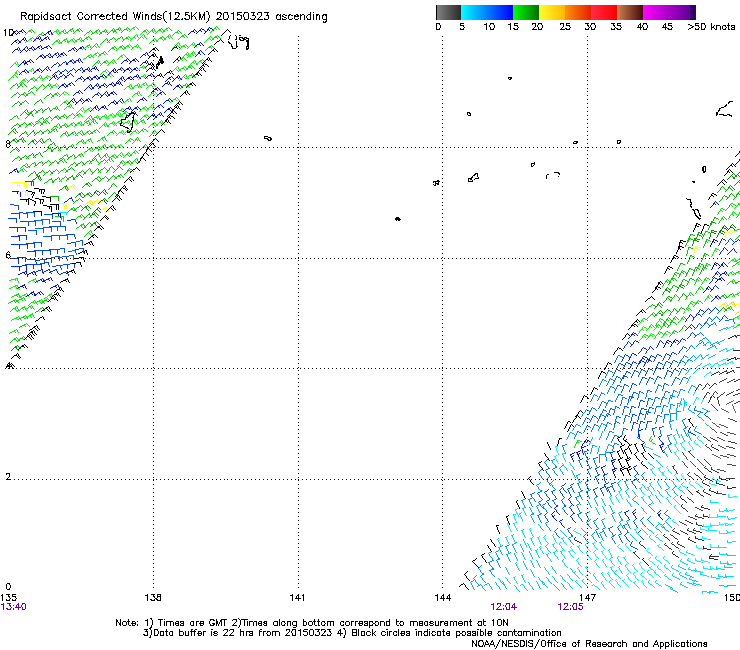This screenshot has width=740, height=650.
Task: Click the legend label '45'
Action: pos(667,27)
